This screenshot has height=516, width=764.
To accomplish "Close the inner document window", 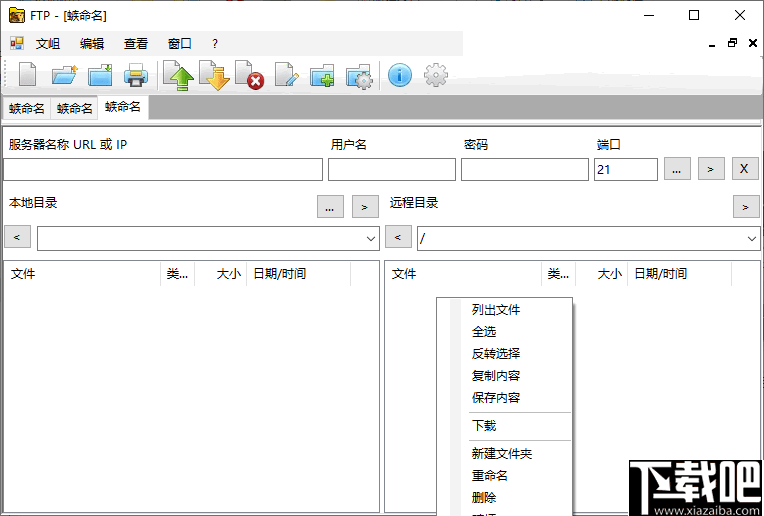I will (753, 43).
